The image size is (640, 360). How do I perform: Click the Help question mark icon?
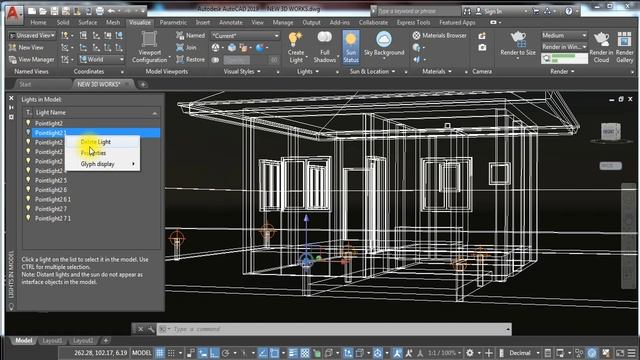pos(569,11)
